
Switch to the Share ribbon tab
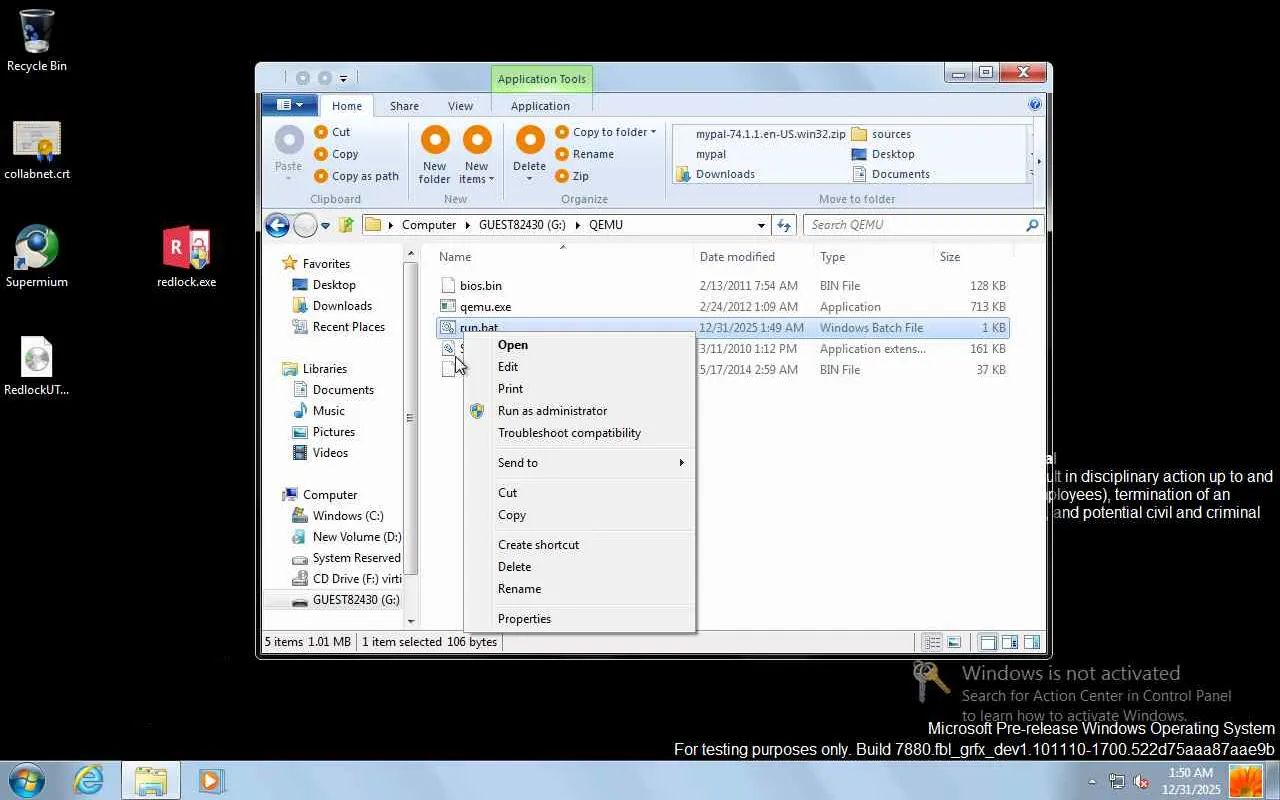coord(404,106)
